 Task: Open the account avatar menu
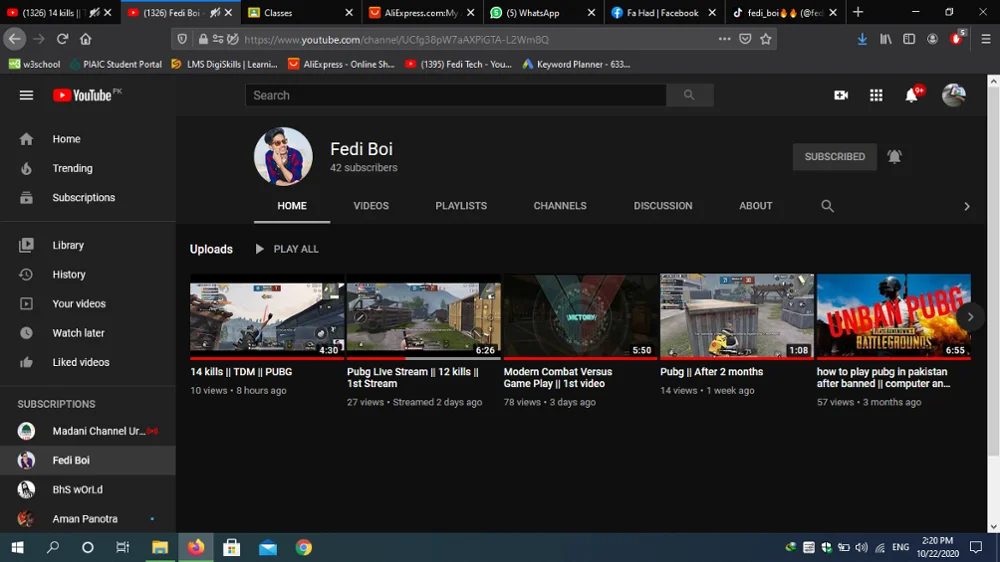pyautogui.click(x=953, y=95)
